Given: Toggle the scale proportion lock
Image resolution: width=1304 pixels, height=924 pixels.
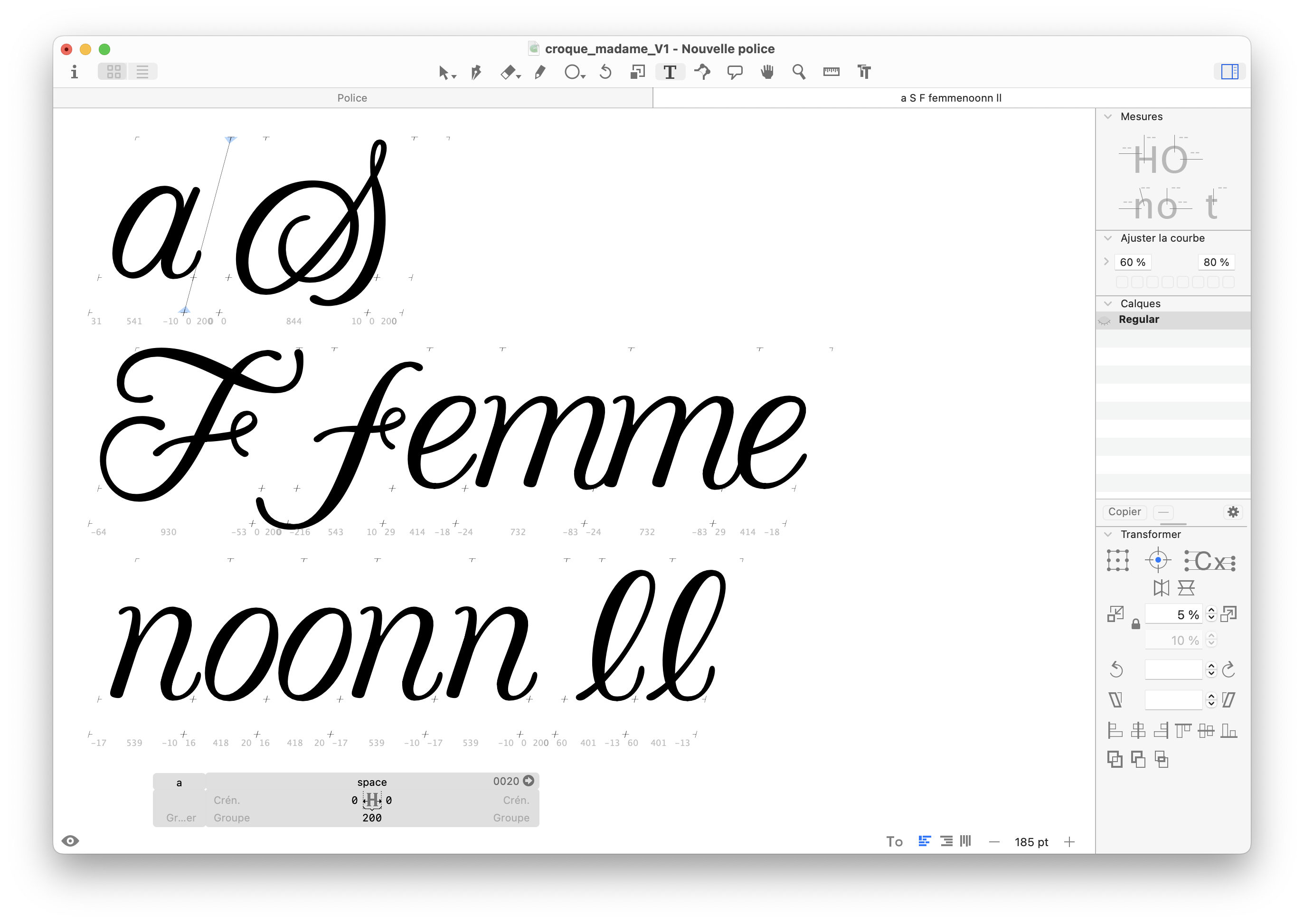Looking at the screenshot, I should pyautogui.click(x=1135, y=625).
